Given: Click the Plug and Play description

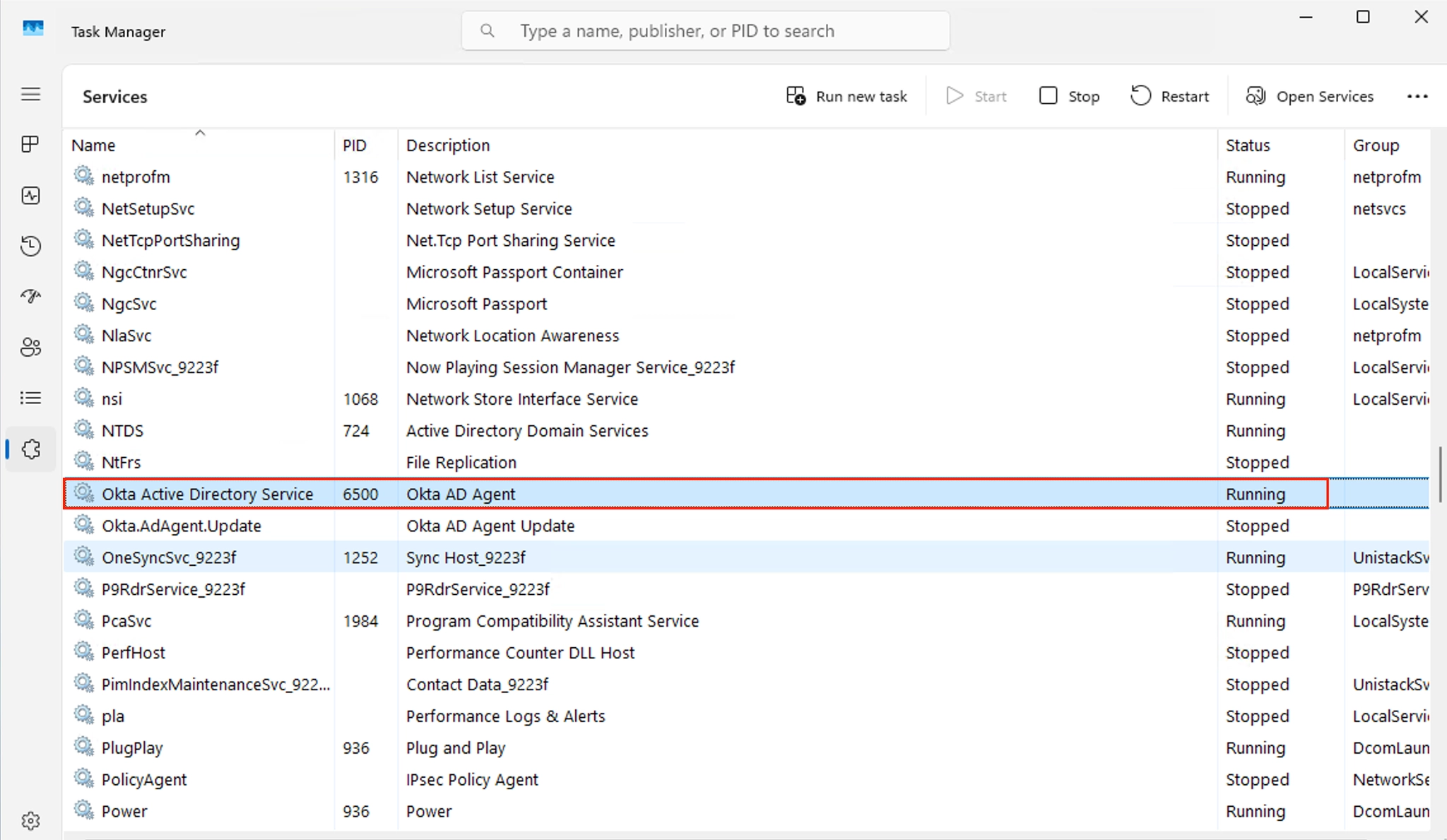Looking at the screenshot, I should [456, 748].
